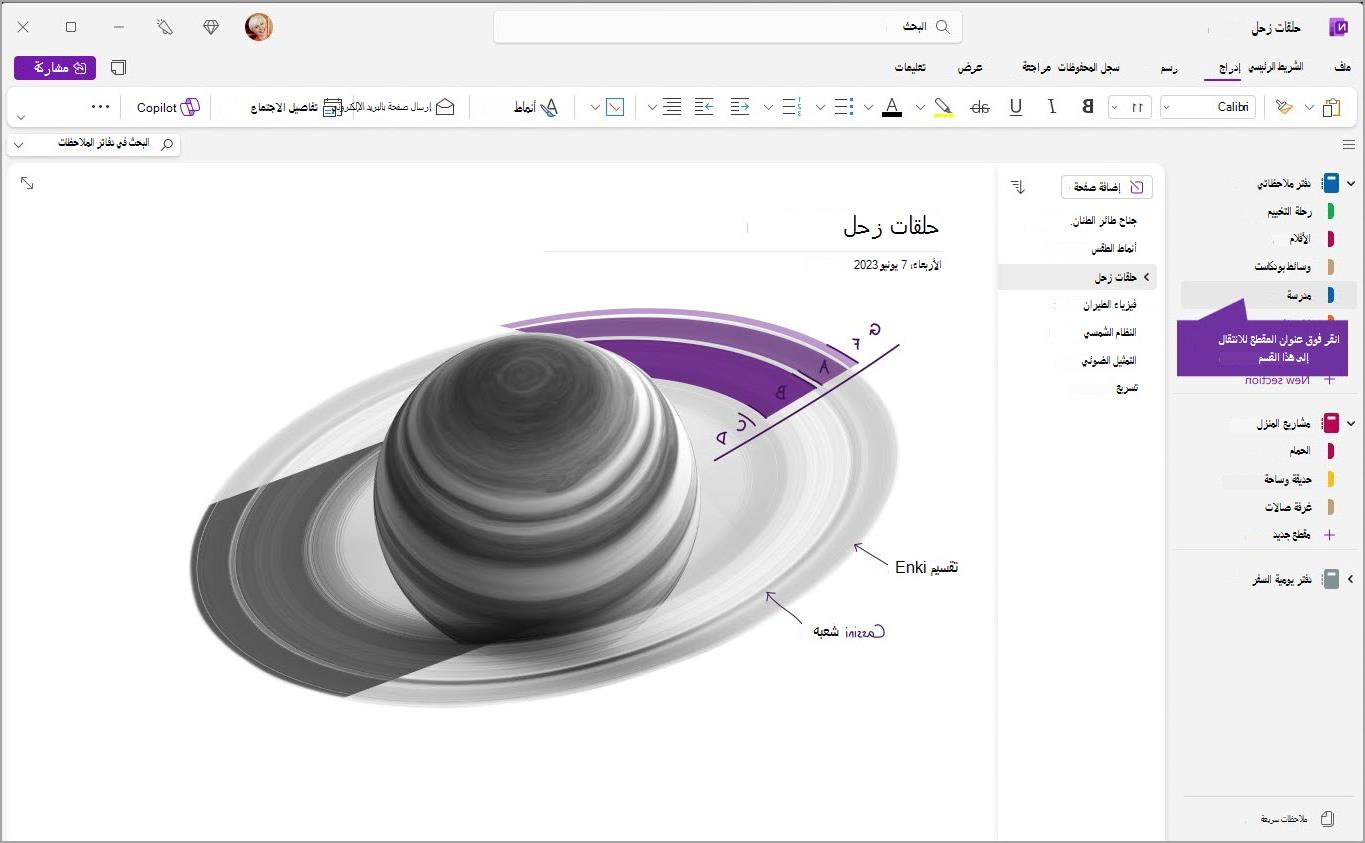Open the numbering style dropdown arrow

coord(768,107)
